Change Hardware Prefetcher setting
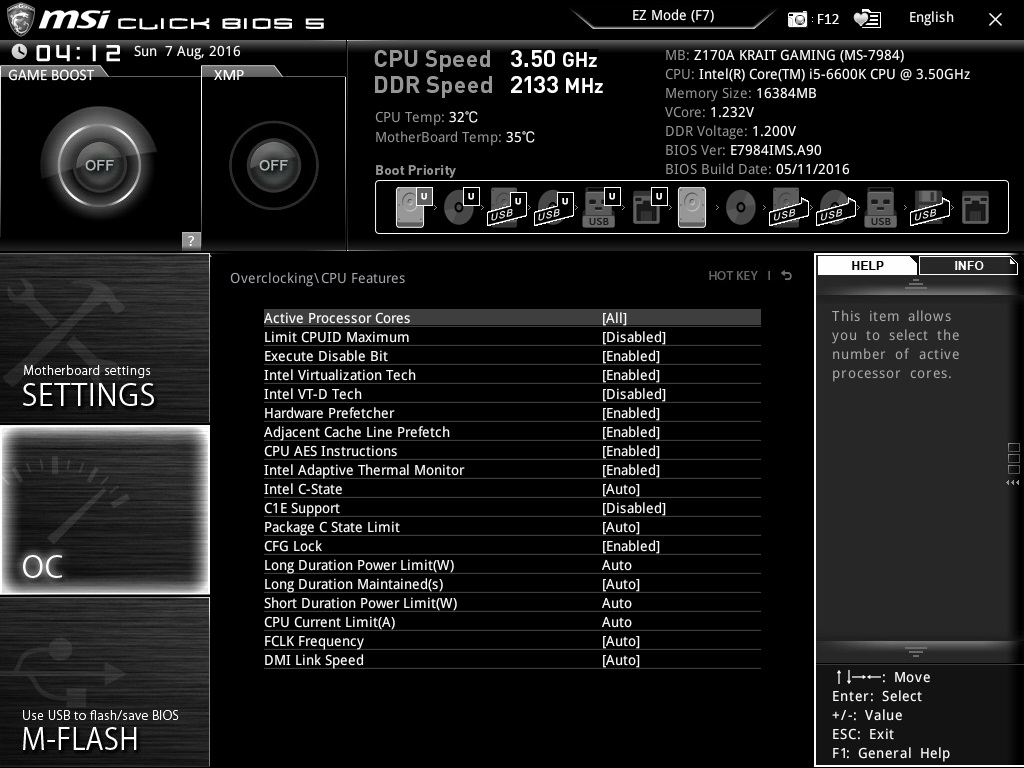 (x=512, y=413)
